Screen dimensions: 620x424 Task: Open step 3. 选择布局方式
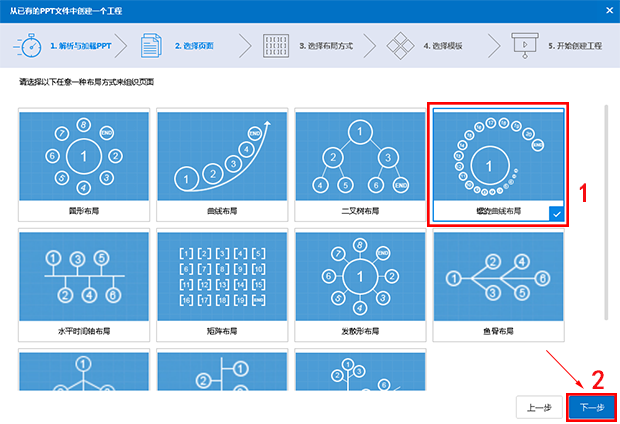(x=326, y=46)
